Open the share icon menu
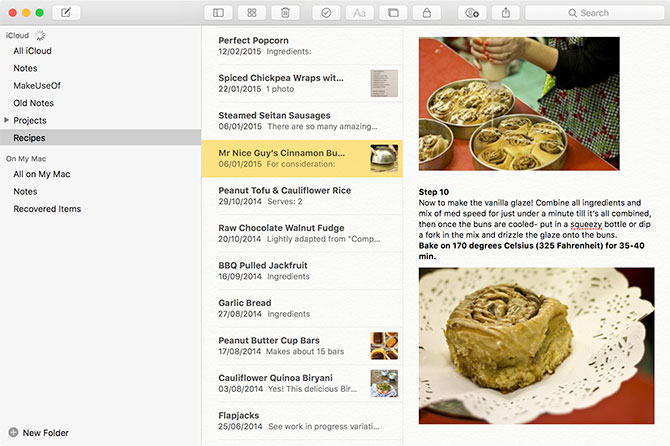 click(505, 13)
